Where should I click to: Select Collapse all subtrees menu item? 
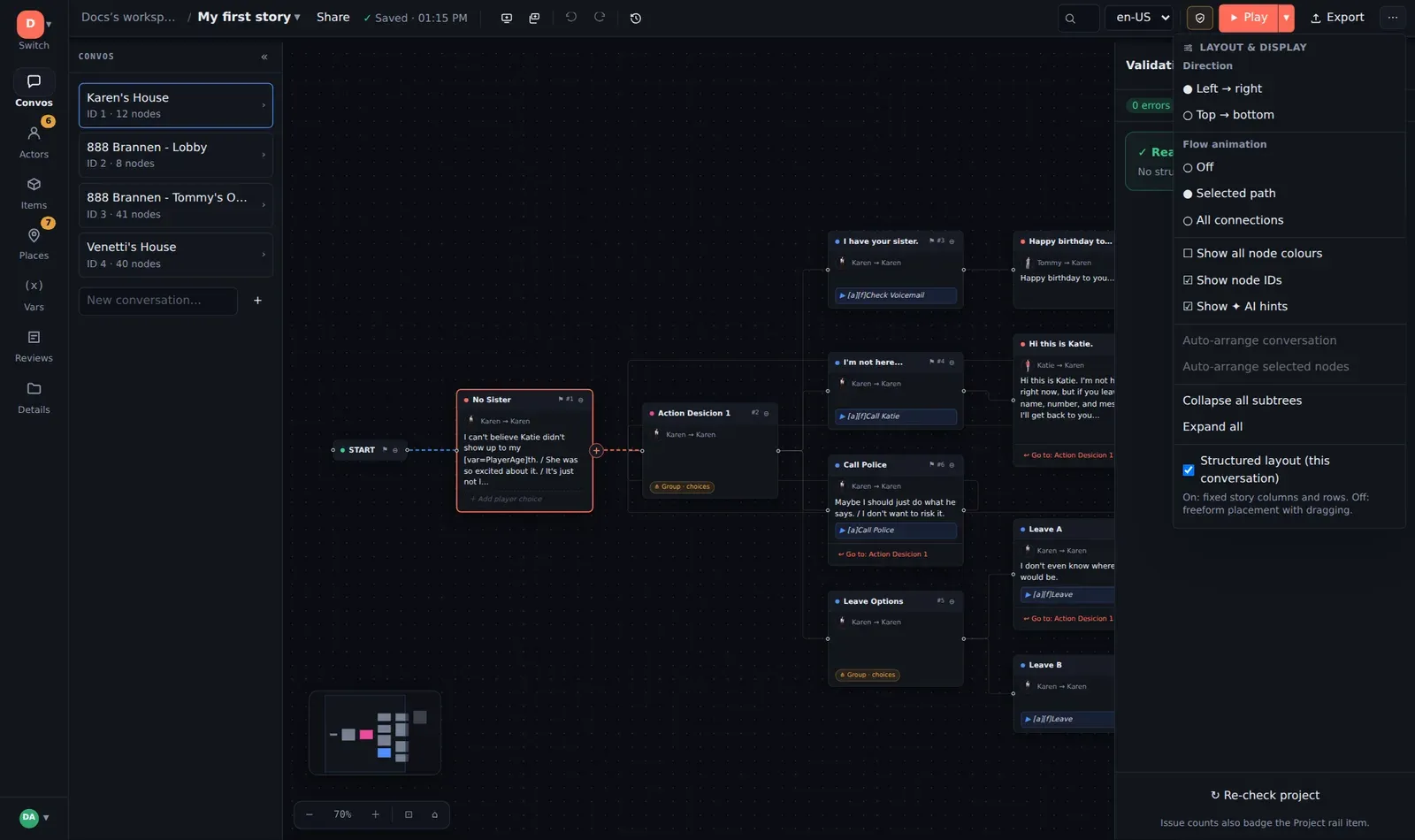click(1242, 401)
